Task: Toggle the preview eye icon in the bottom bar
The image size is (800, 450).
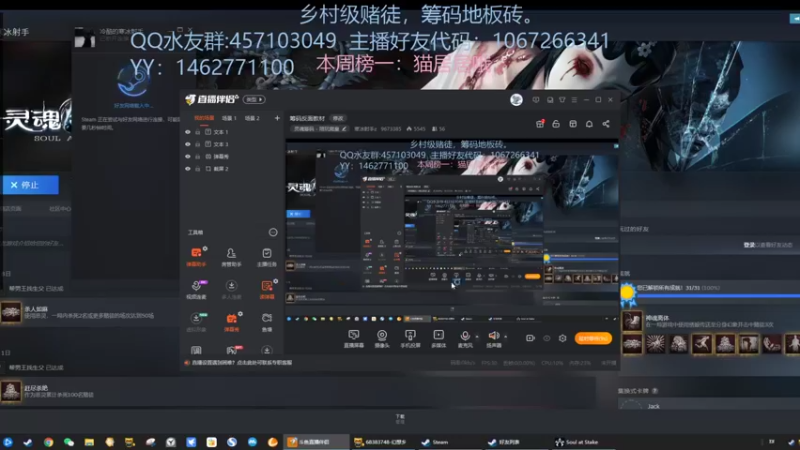Action: coord(546,338)
